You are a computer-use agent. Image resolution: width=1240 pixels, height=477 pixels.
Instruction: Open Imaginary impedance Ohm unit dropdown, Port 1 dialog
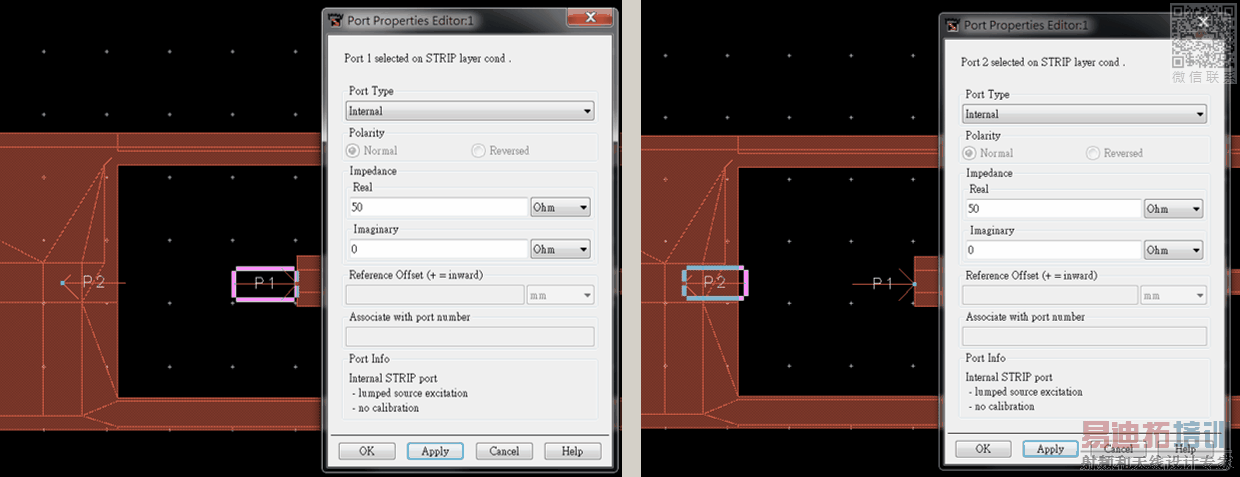(x=560, y=249)
